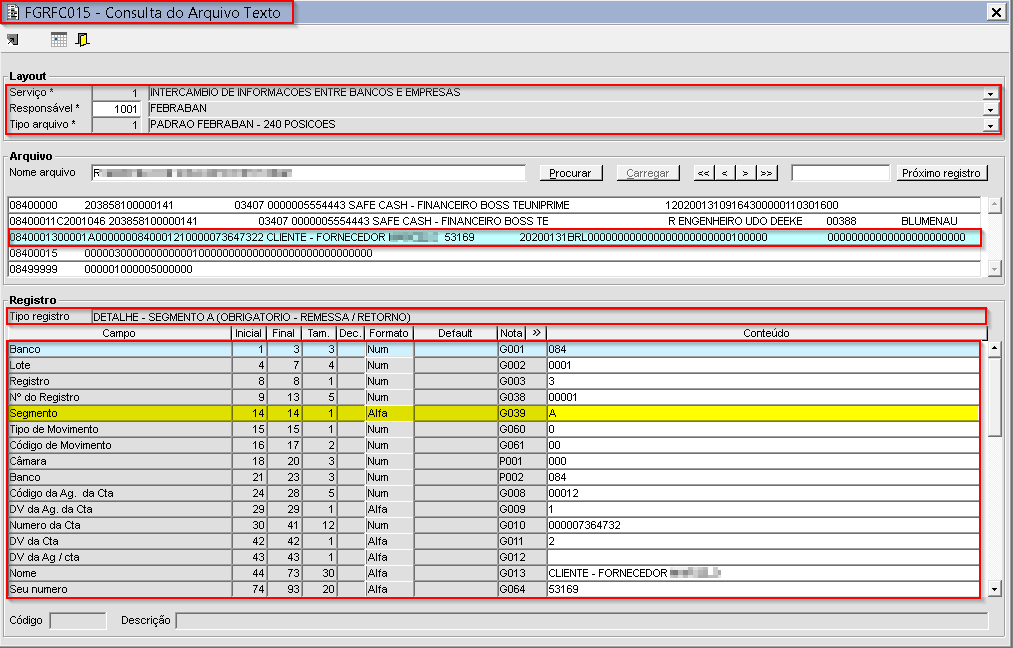Image resolution: width=1013 pixels, height=648 pixels.
Task: Open the Serviço dropdown list
Action: pyautogui.click(x=990, y=93)
